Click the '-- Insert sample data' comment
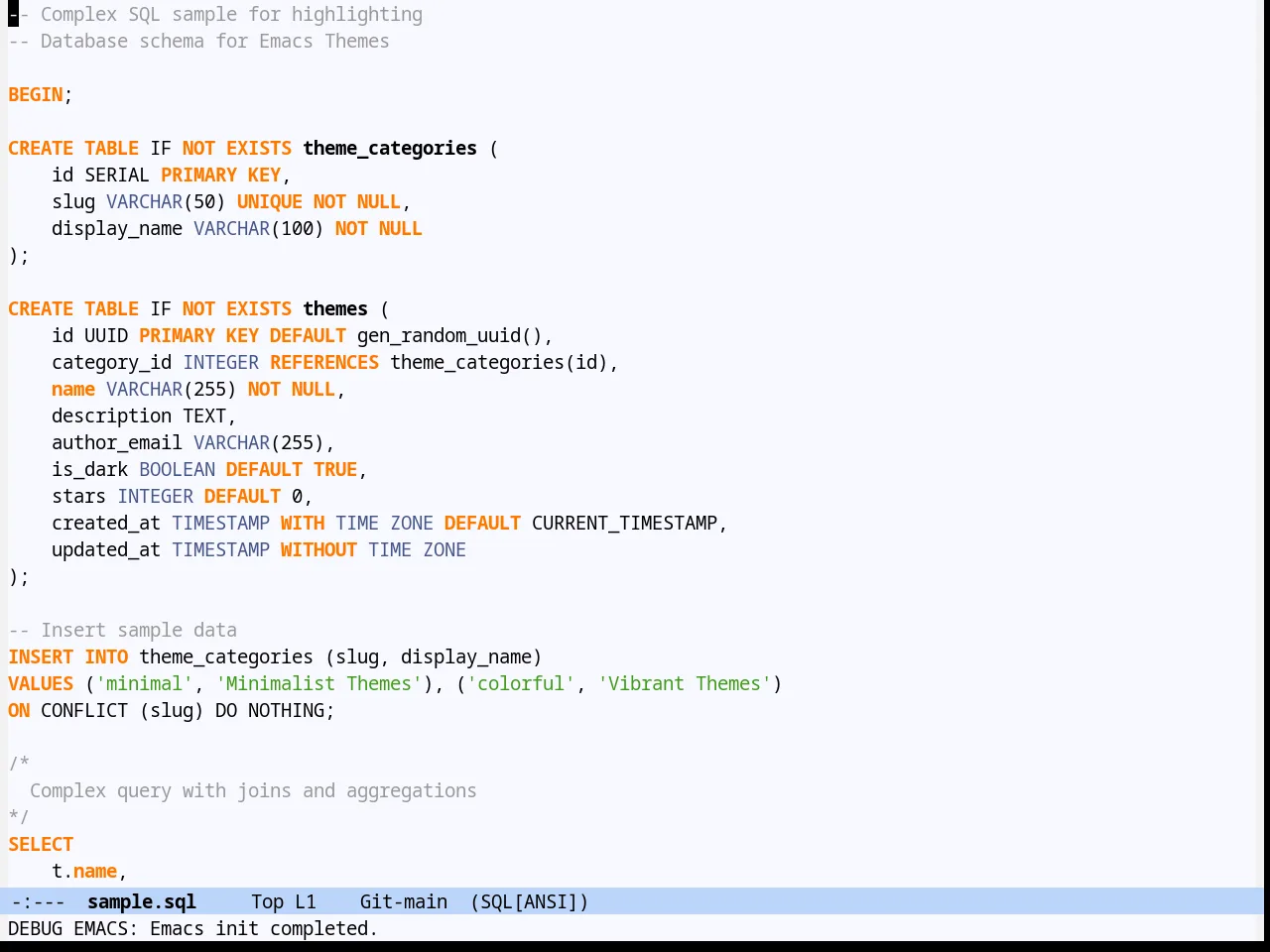The height and width of the screenshot is (952, 1270). [x=123, y=630]
